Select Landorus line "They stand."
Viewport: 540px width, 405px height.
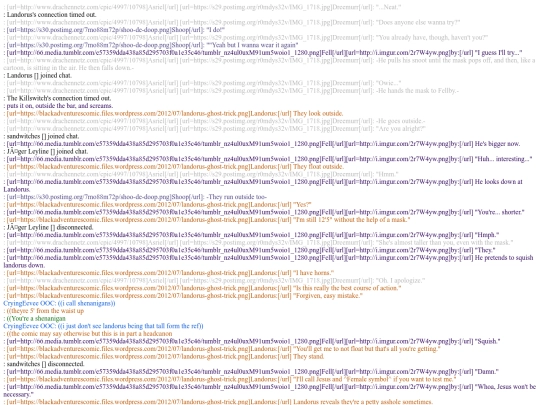tap(309, 356)
